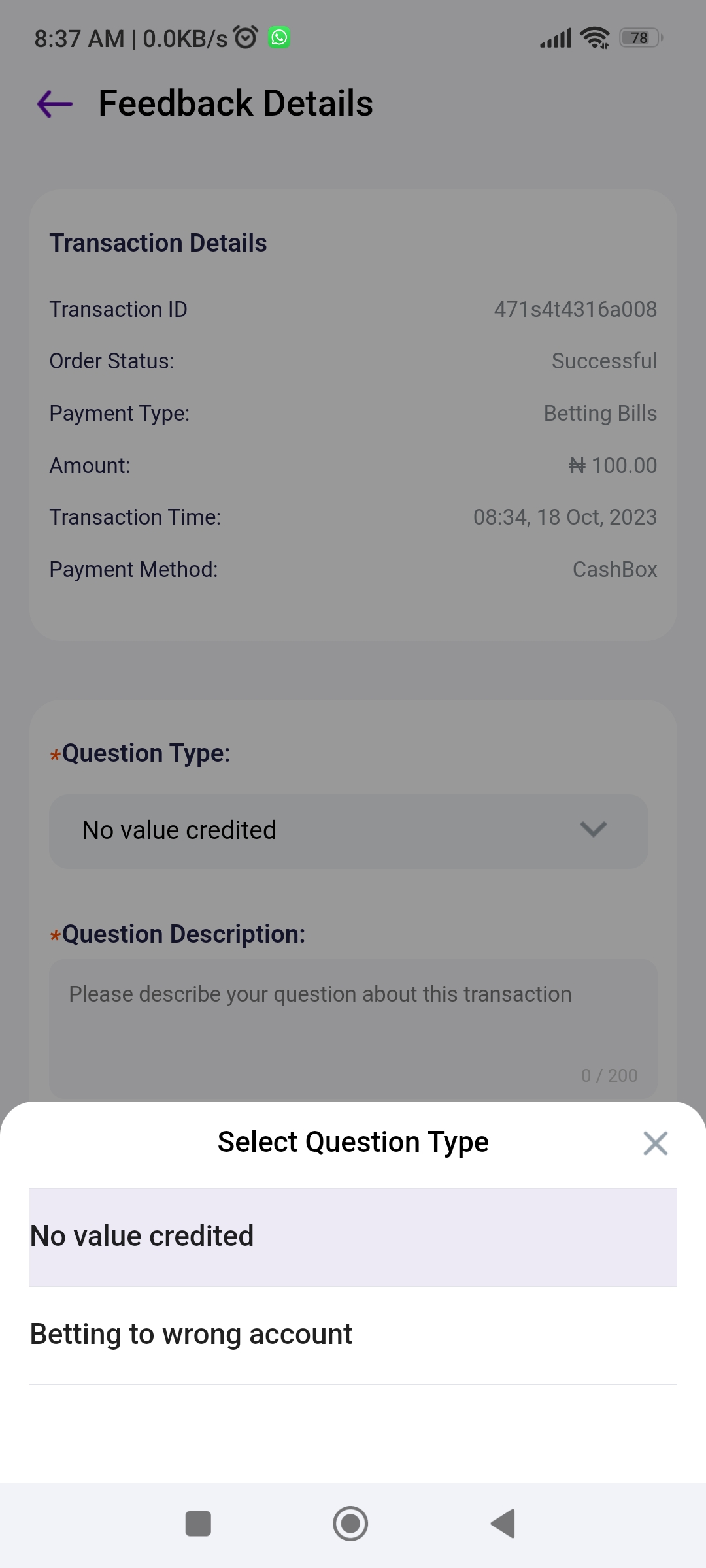
Task: Select "No value credited" option in sheet
Action: (353, 1237)
